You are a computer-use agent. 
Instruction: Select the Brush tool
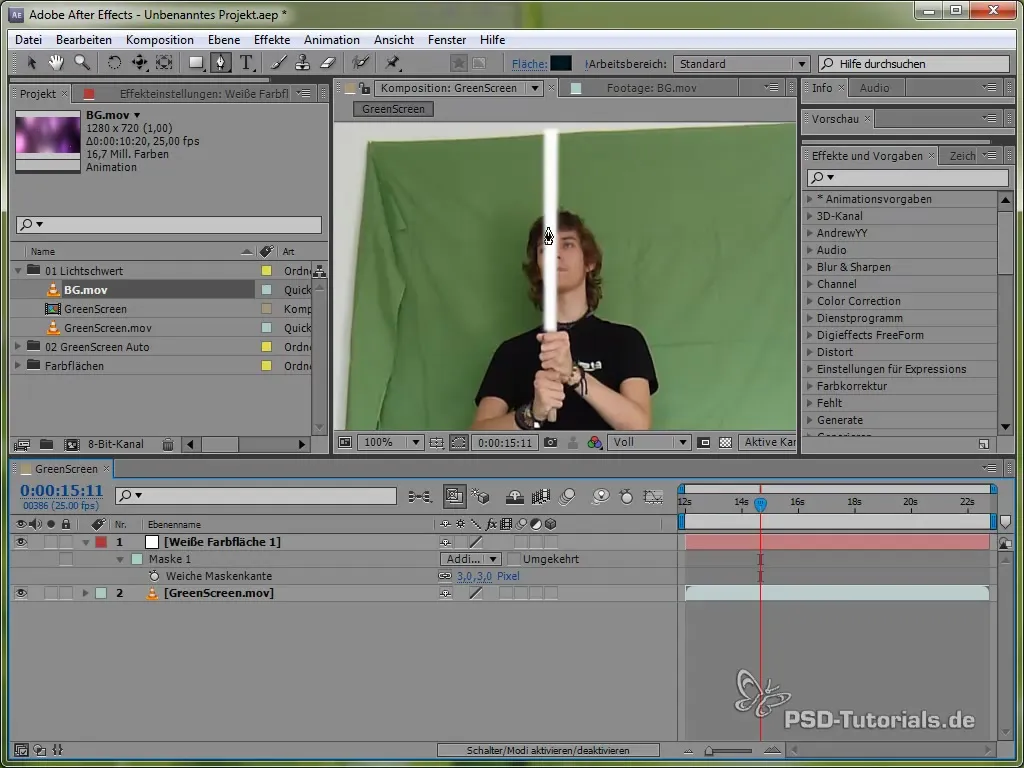coord(278,63)
